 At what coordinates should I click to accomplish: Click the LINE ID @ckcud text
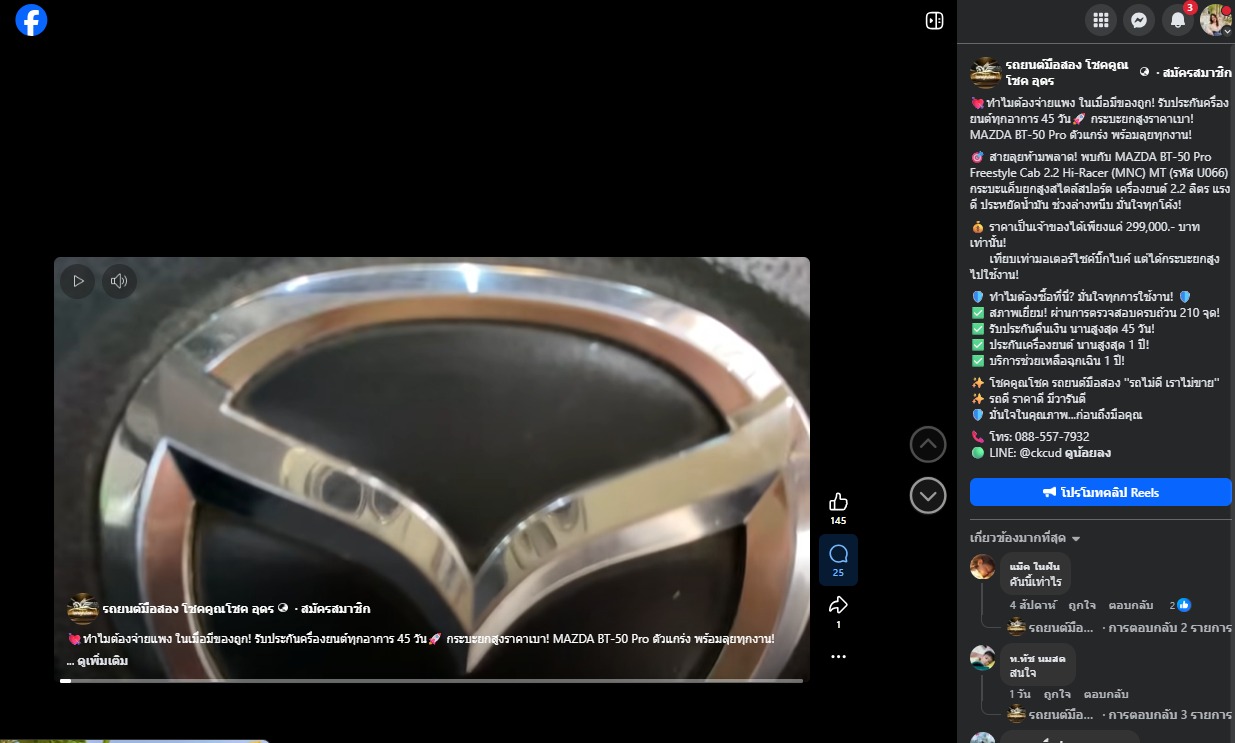coord(1038,453)
